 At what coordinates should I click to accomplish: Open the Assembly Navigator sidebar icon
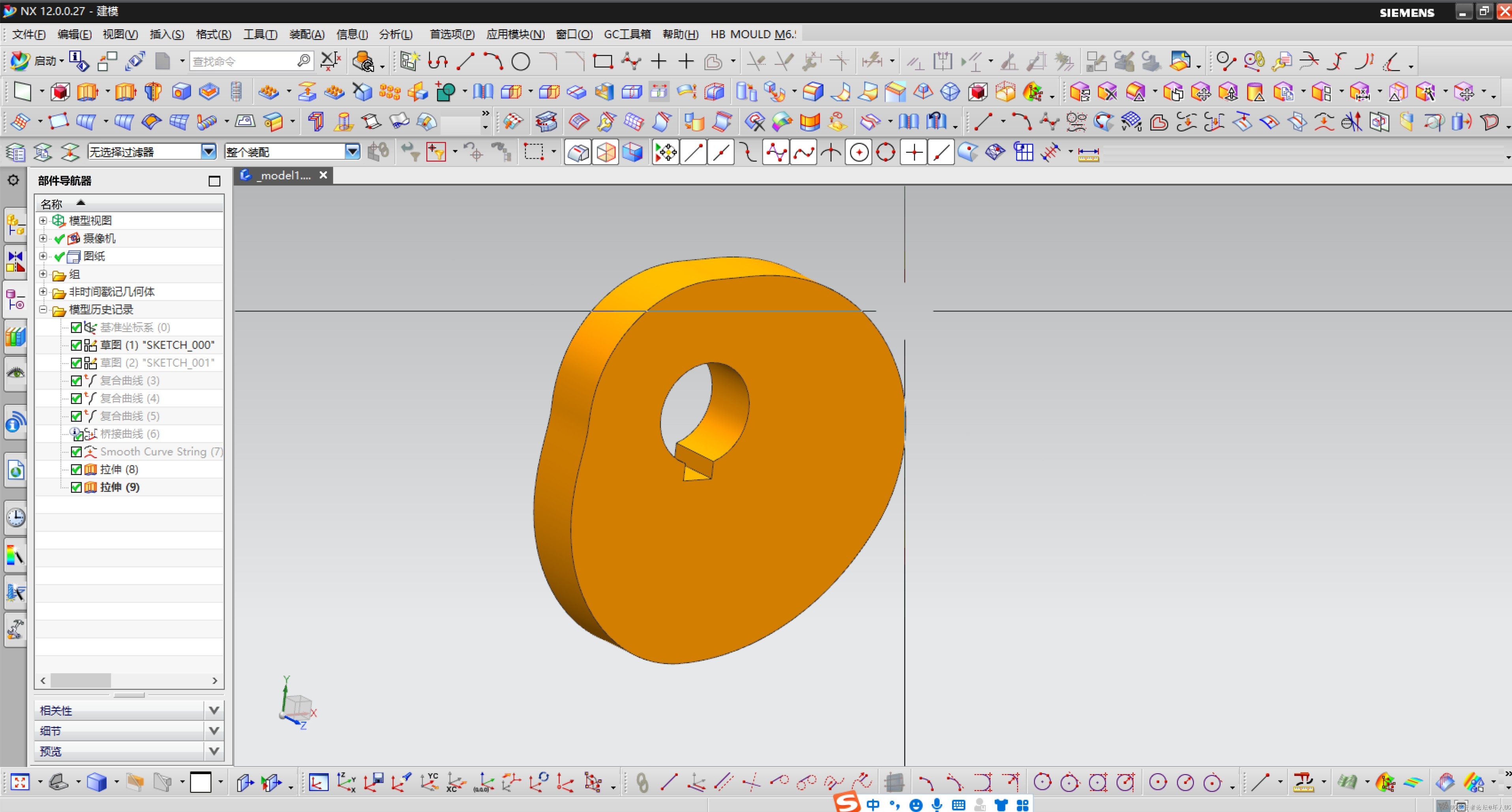pos(15,225)
